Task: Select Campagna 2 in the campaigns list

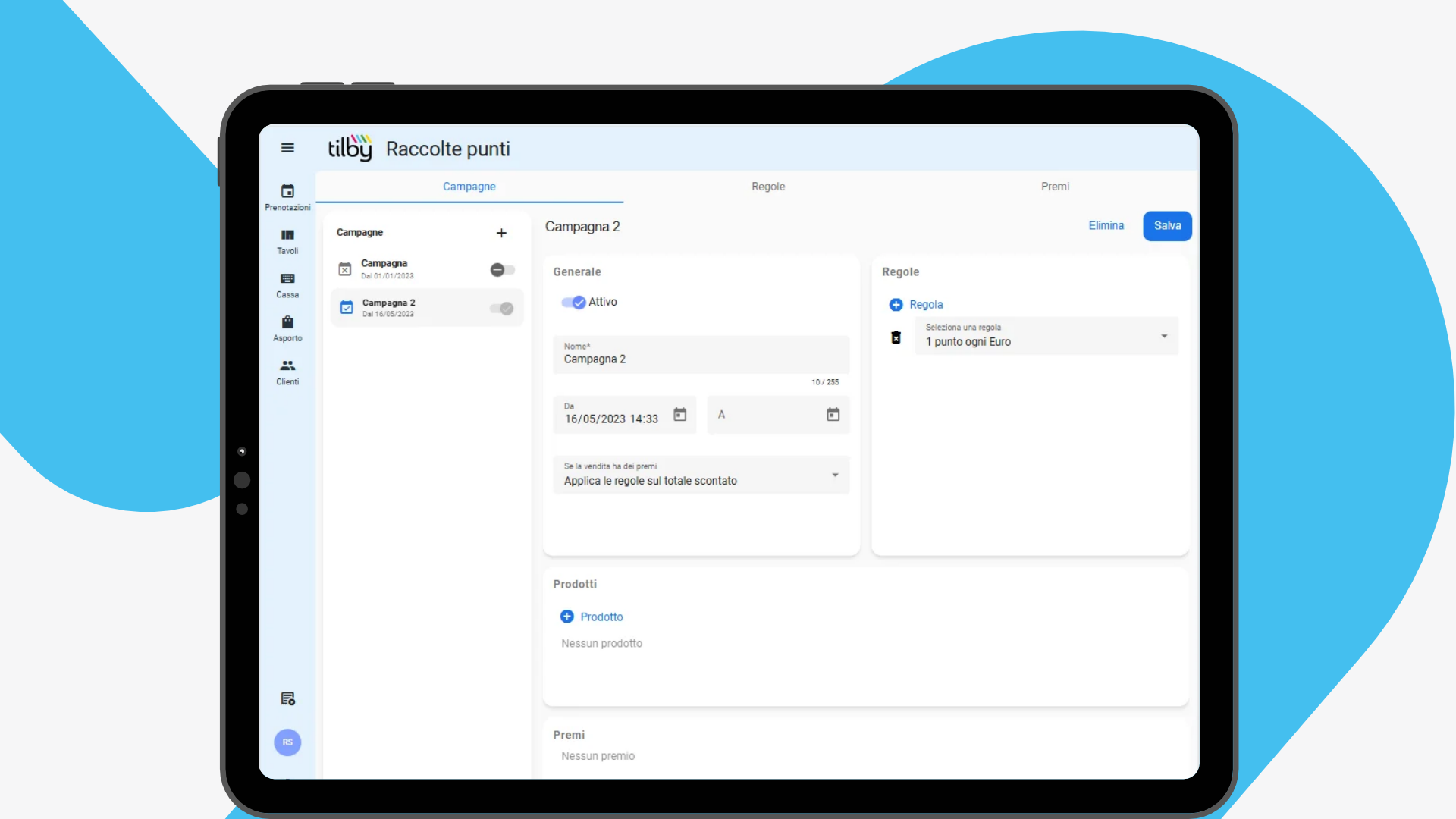Action: pos(427,308)
